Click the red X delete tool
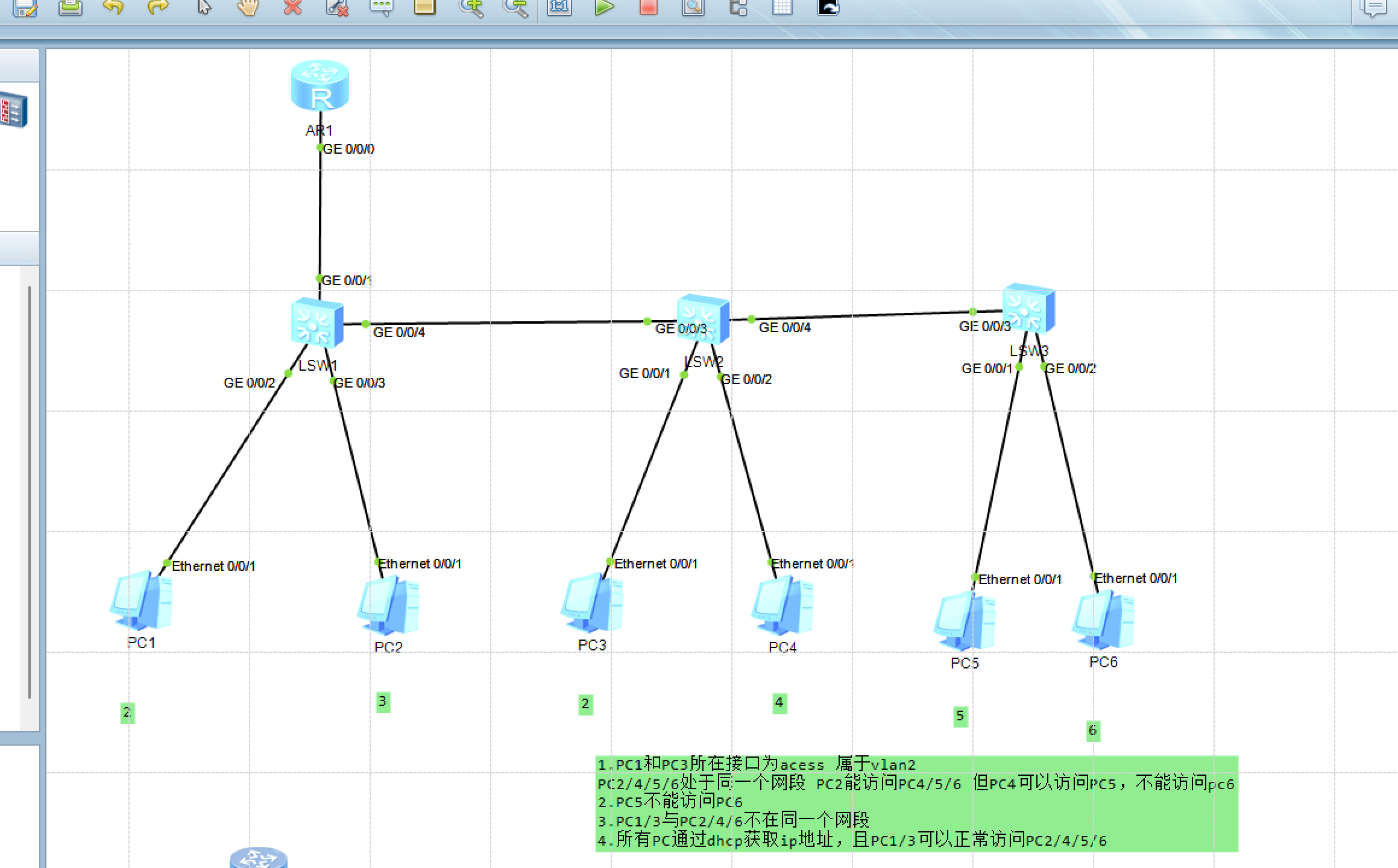 click(x=293, y=7)
